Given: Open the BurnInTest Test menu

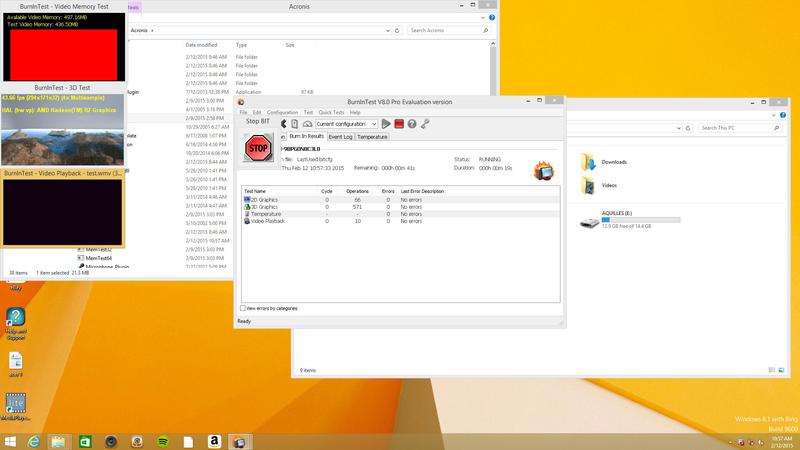Looking at the screenshot, I should pyautogui.click(x=308, y=112).
